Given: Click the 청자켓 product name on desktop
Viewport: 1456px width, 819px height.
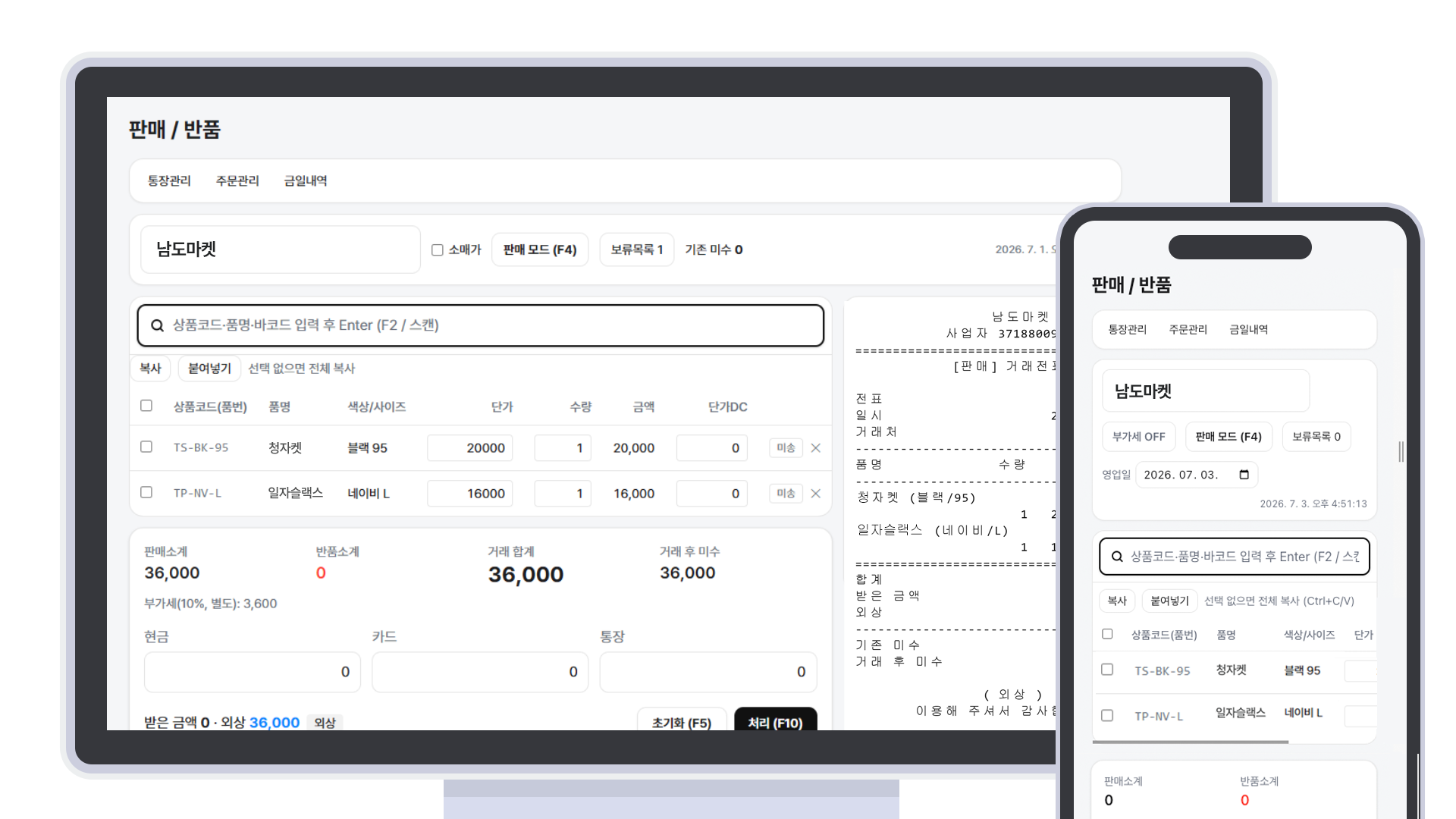Looking at the screenshot, I should (x=285, y=448).
